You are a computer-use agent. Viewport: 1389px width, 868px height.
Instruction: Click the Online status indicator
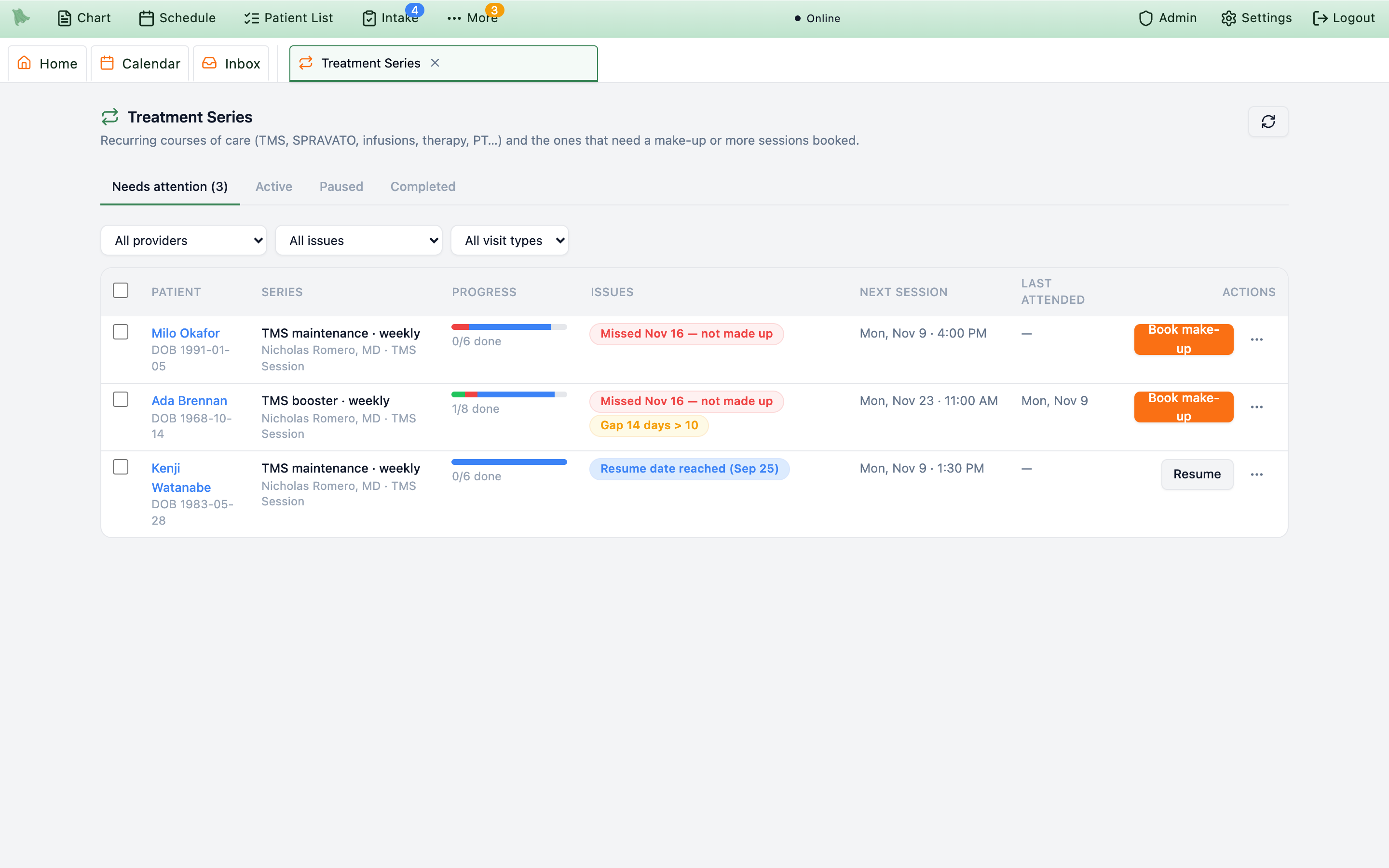pyautogui.click(x=817, y=18)
